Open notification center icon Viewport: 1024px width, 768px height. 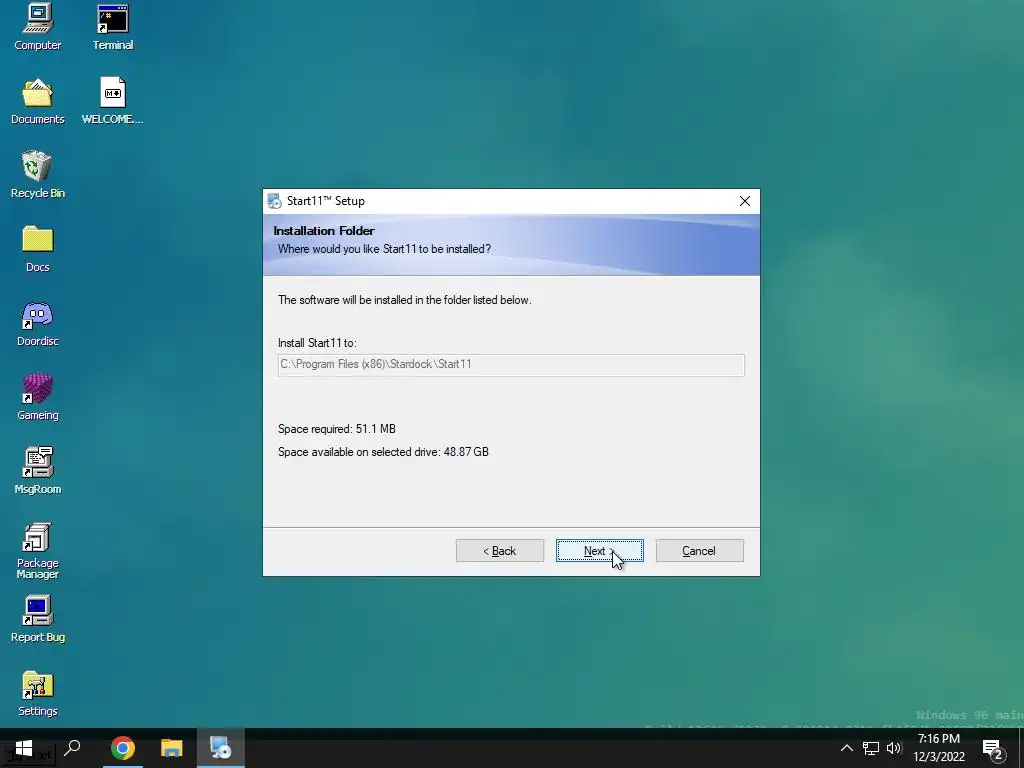click(x=993, y=750)
